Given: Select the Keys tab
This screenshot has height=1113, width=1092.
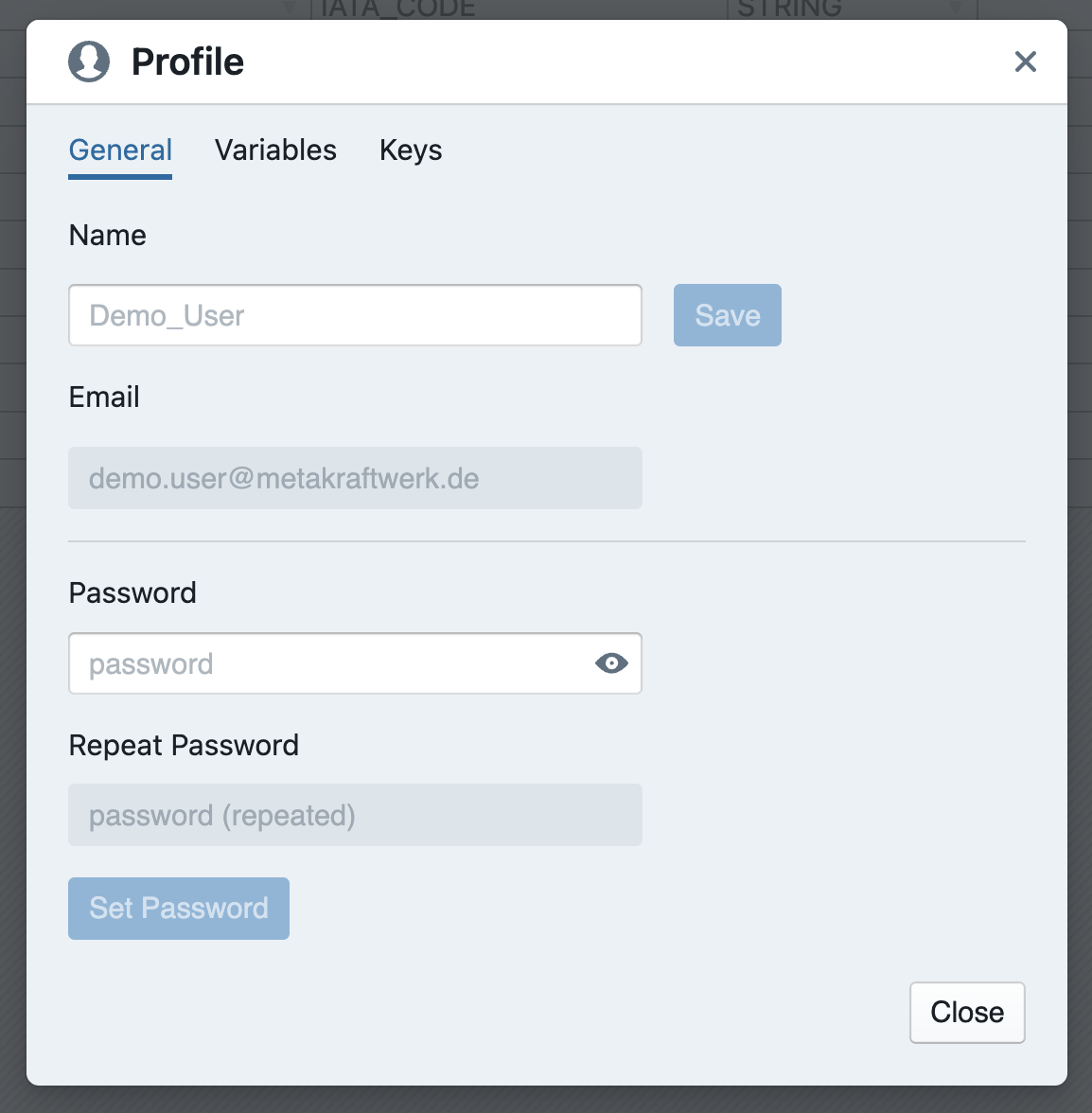Looking at the screenshot, I should 411,150.
